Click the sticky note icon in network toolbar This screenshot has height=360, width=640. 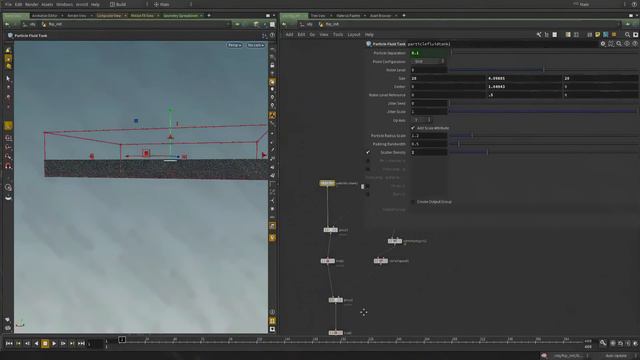tap(598, 35)
